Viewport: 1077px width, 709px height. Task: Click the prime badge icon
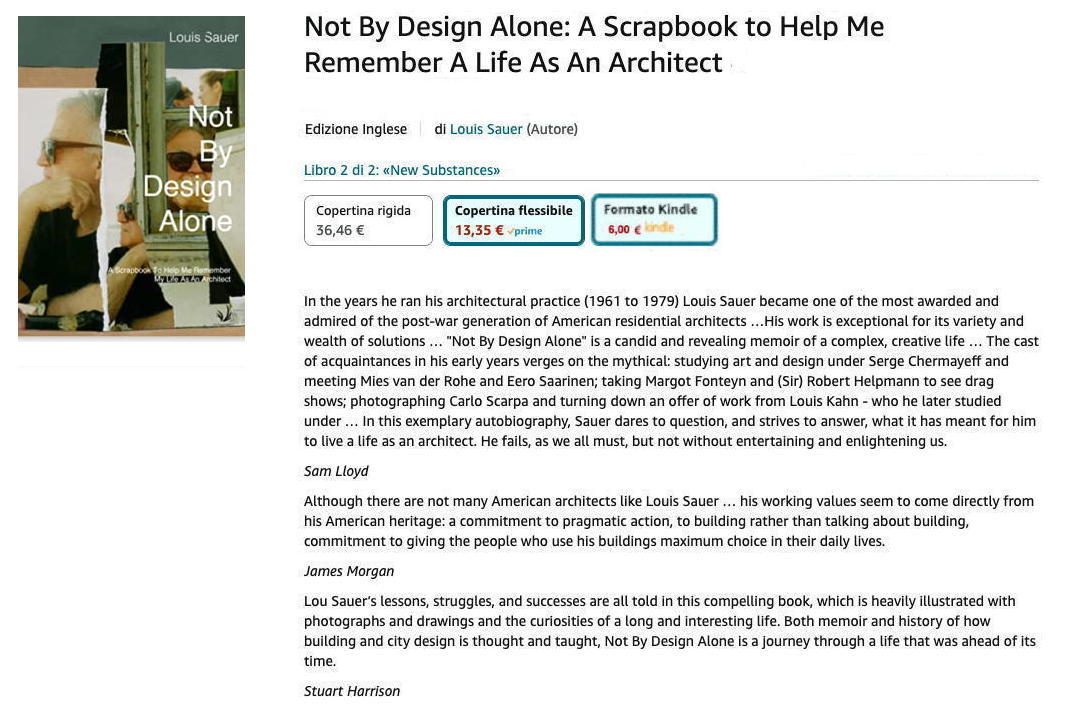(525, 231)
